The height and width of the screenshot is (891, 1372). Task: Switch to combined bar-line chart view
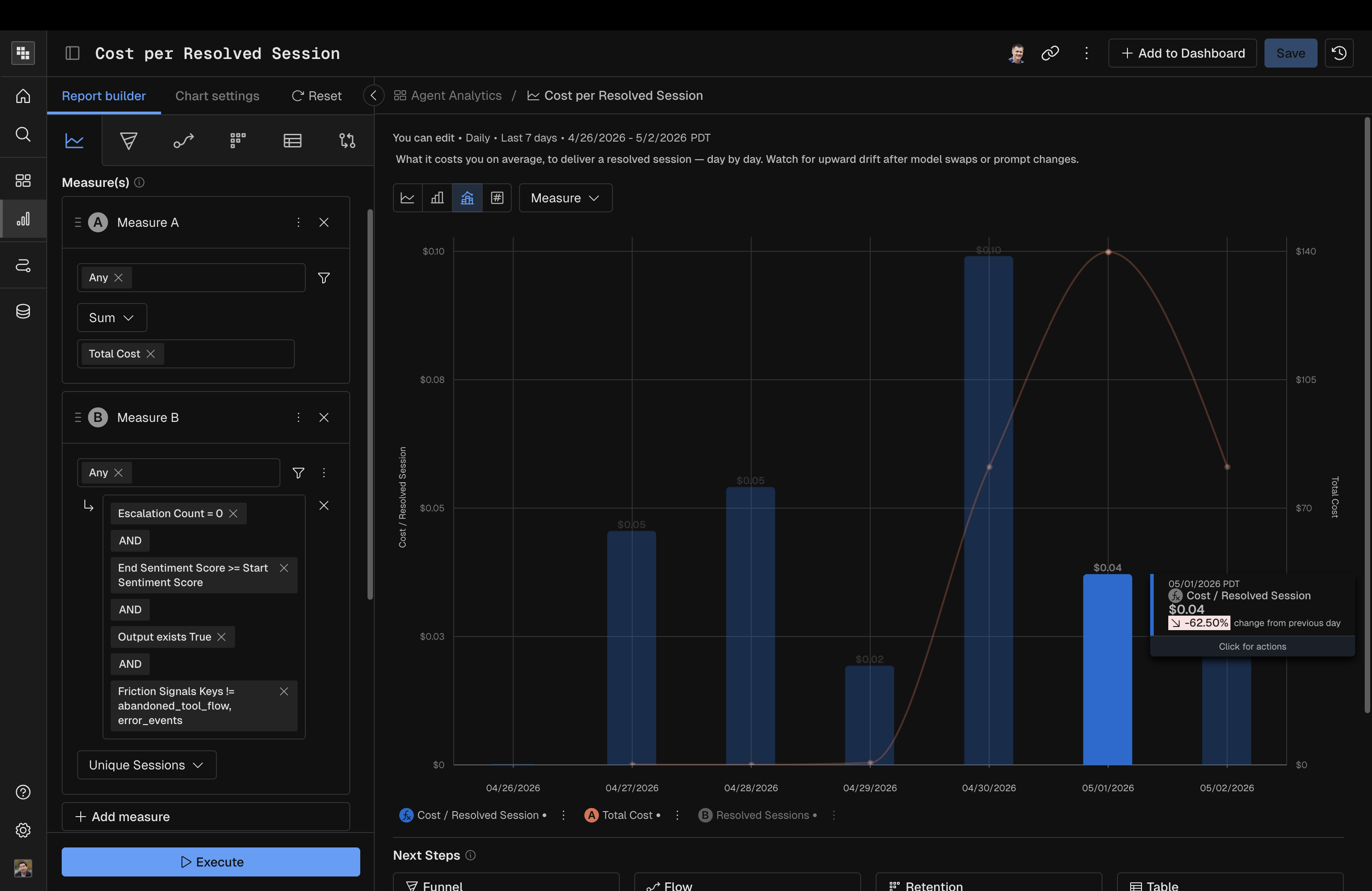[x=467, y=198]
